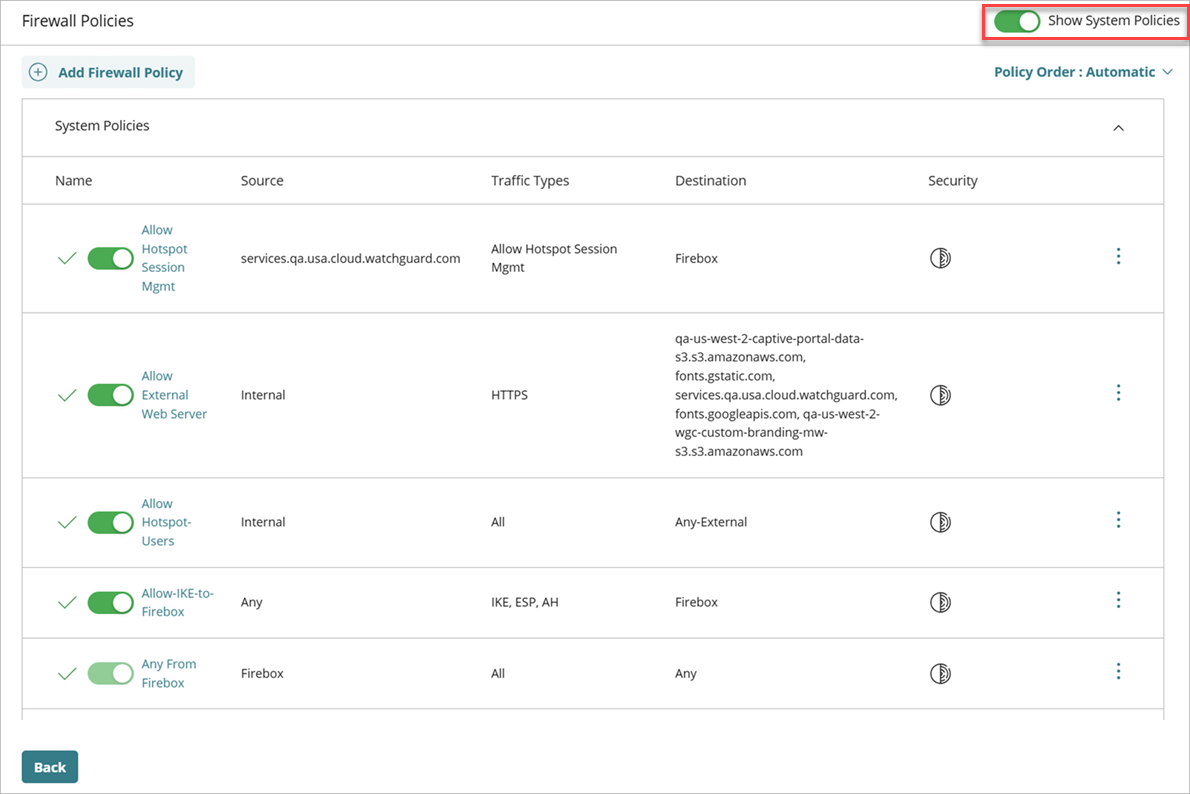
Task: Open actions menu for Any From Firebox
Action: (1118, 671)
